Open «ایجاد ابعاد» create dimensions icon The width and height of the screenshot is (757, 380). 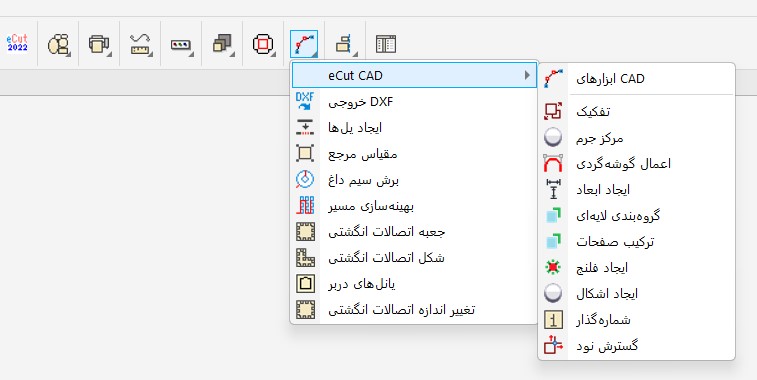[553, 189]
